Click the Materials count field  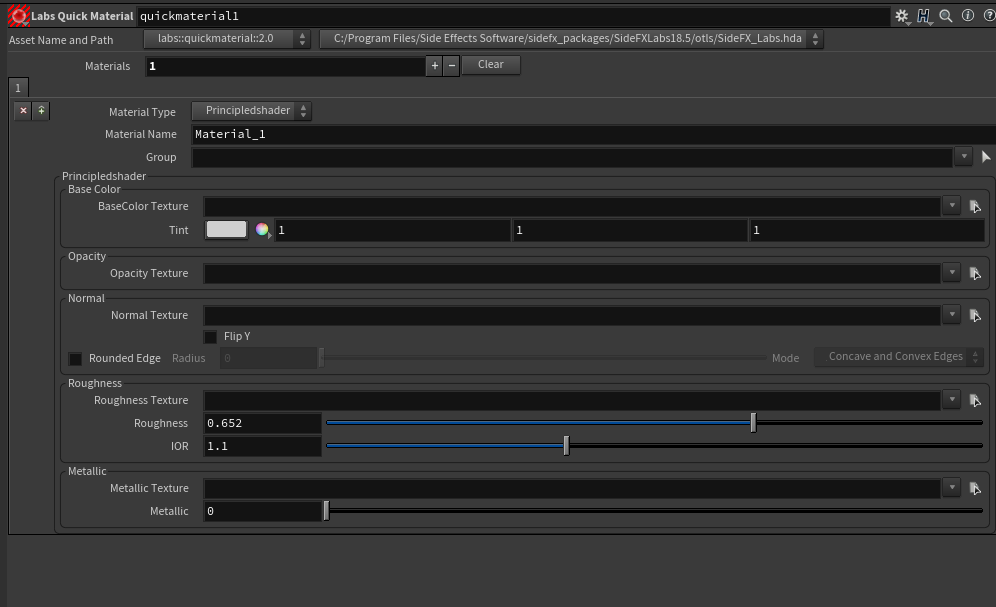[285, 66]
